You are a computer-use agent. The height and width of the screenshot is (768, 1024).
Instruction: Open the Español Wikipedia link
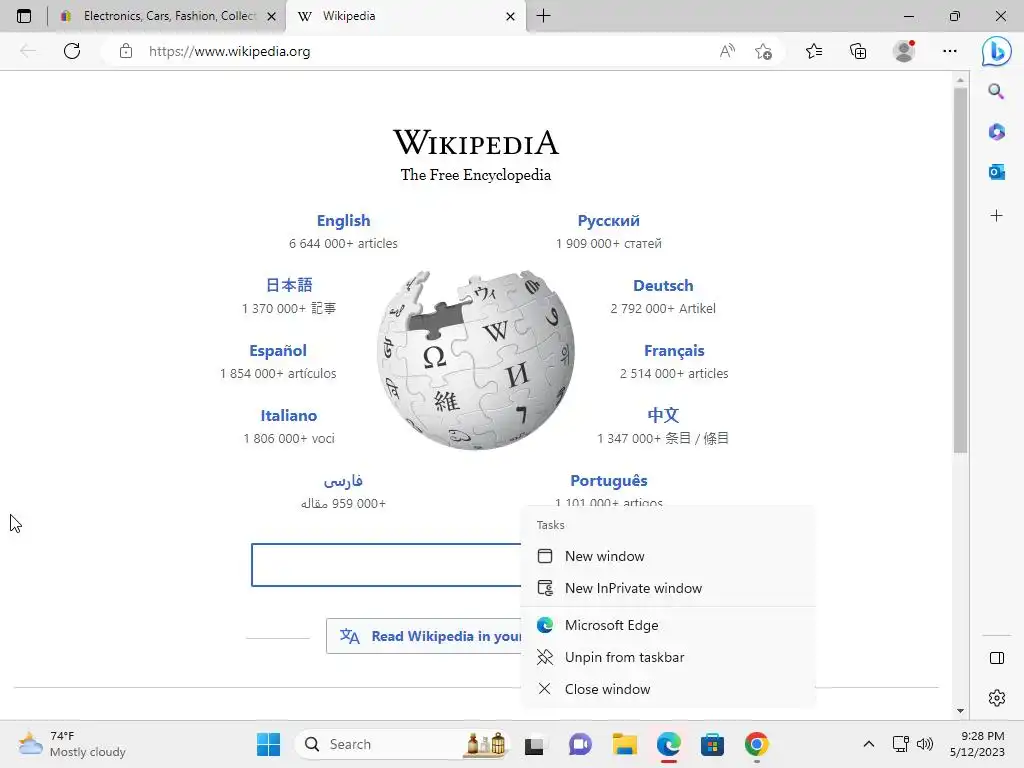(278, 351)
